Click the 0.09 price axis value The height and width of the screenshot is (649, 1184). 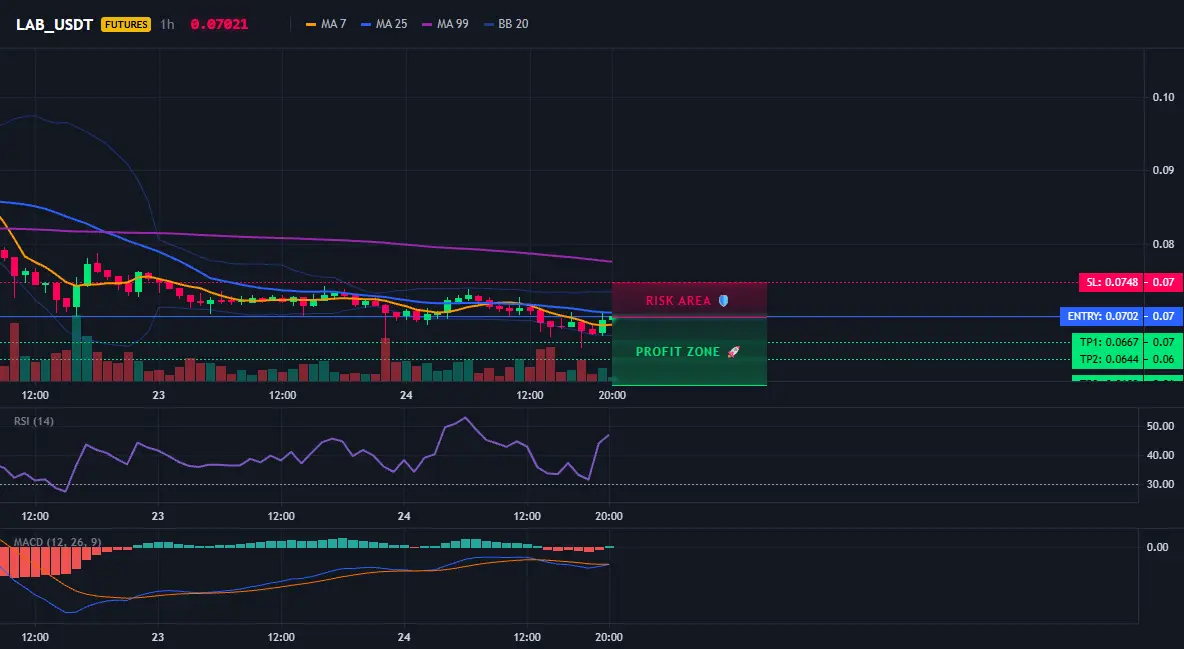coord(1163,170)
